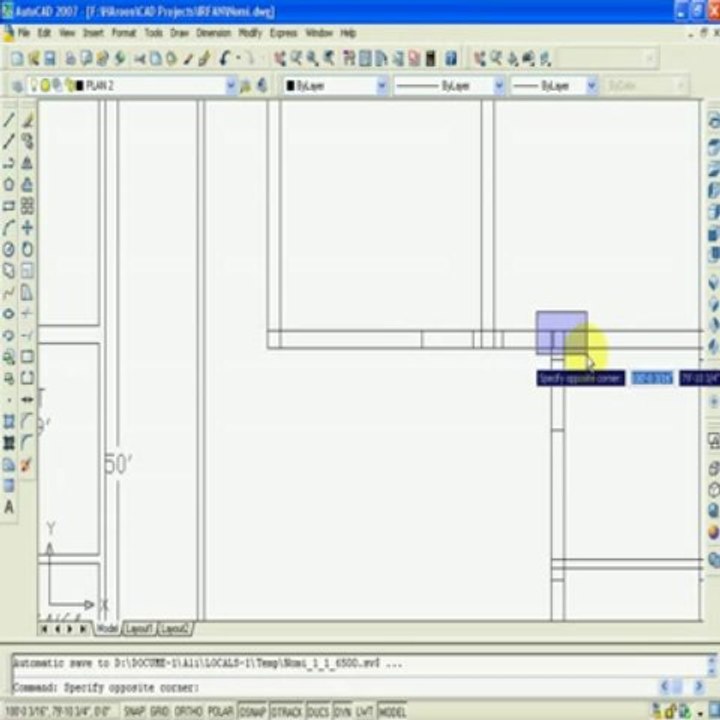Screen dimensions: 720x720
Task: Click black ByLayer color swatch
Action: pyautogui.click(x=290, y=86)
